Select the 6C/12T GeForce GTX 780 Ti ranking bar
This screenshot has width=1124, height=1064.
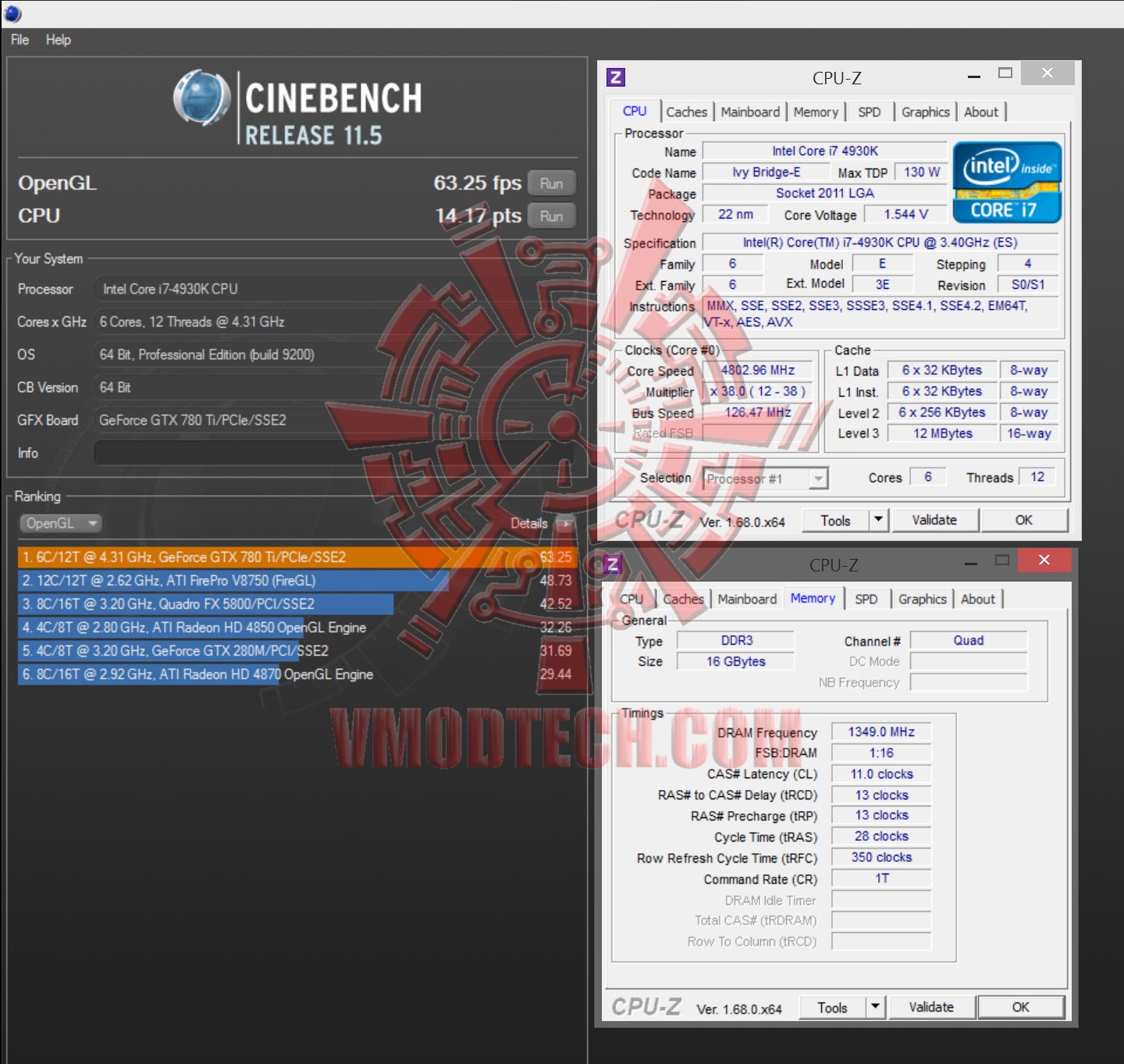coord(297,557)
